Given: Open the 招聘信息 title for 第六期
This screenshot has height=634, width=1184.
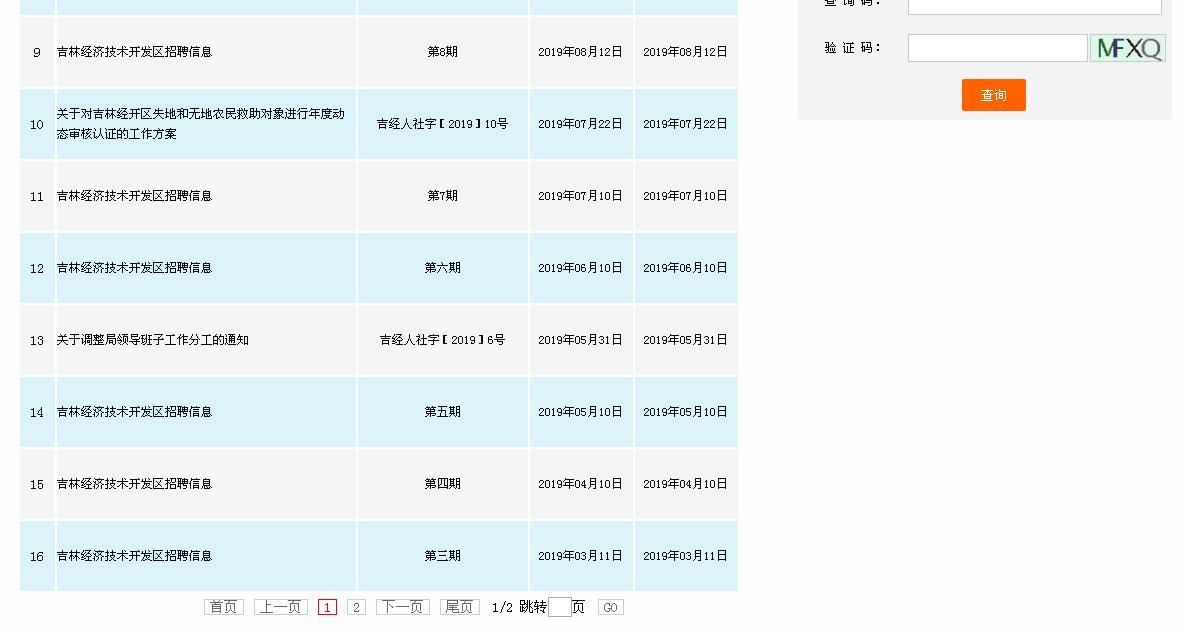Looking at the screenshot, I should pos(134,268).
